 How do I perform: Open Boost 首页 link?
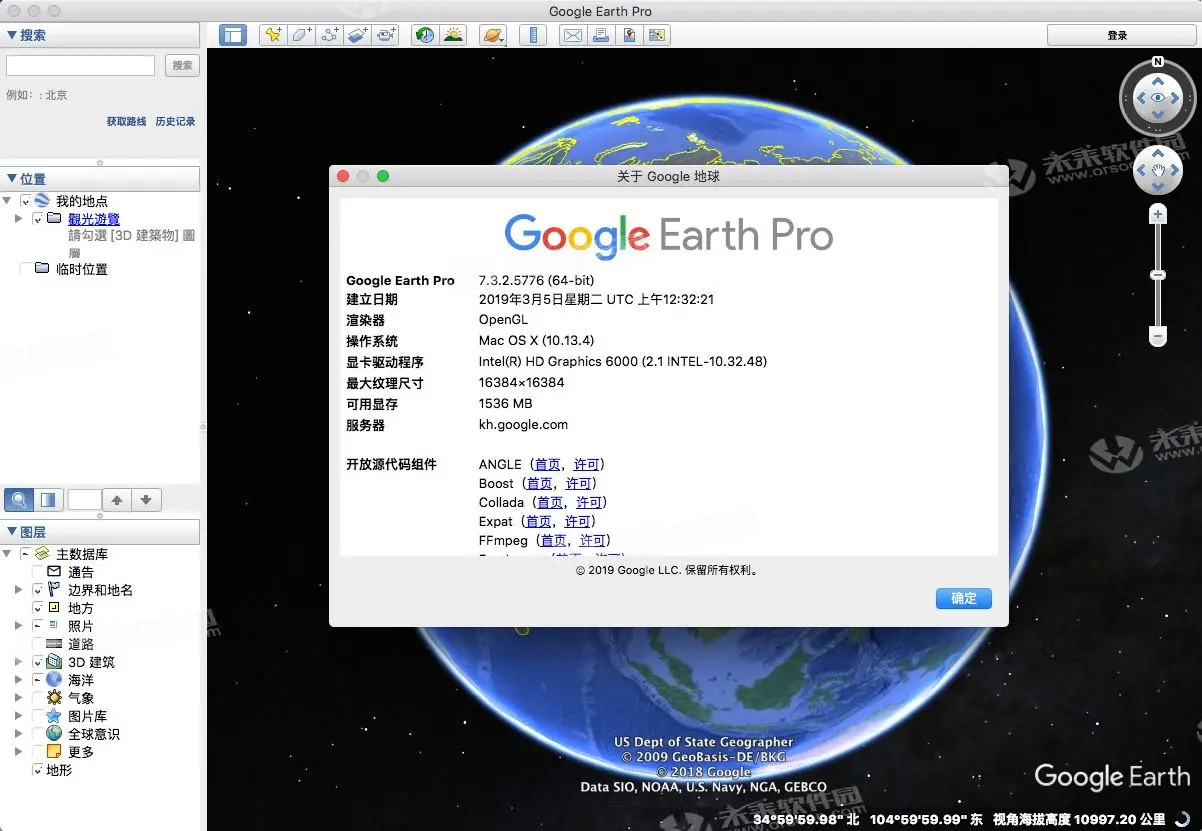point(540,483)
